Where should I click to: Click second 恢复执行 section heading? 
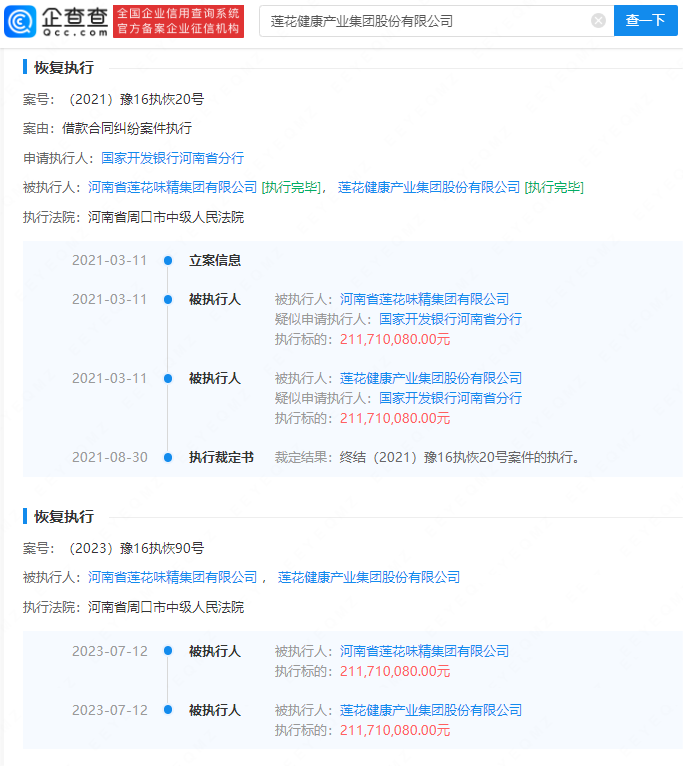click(64, 517)
